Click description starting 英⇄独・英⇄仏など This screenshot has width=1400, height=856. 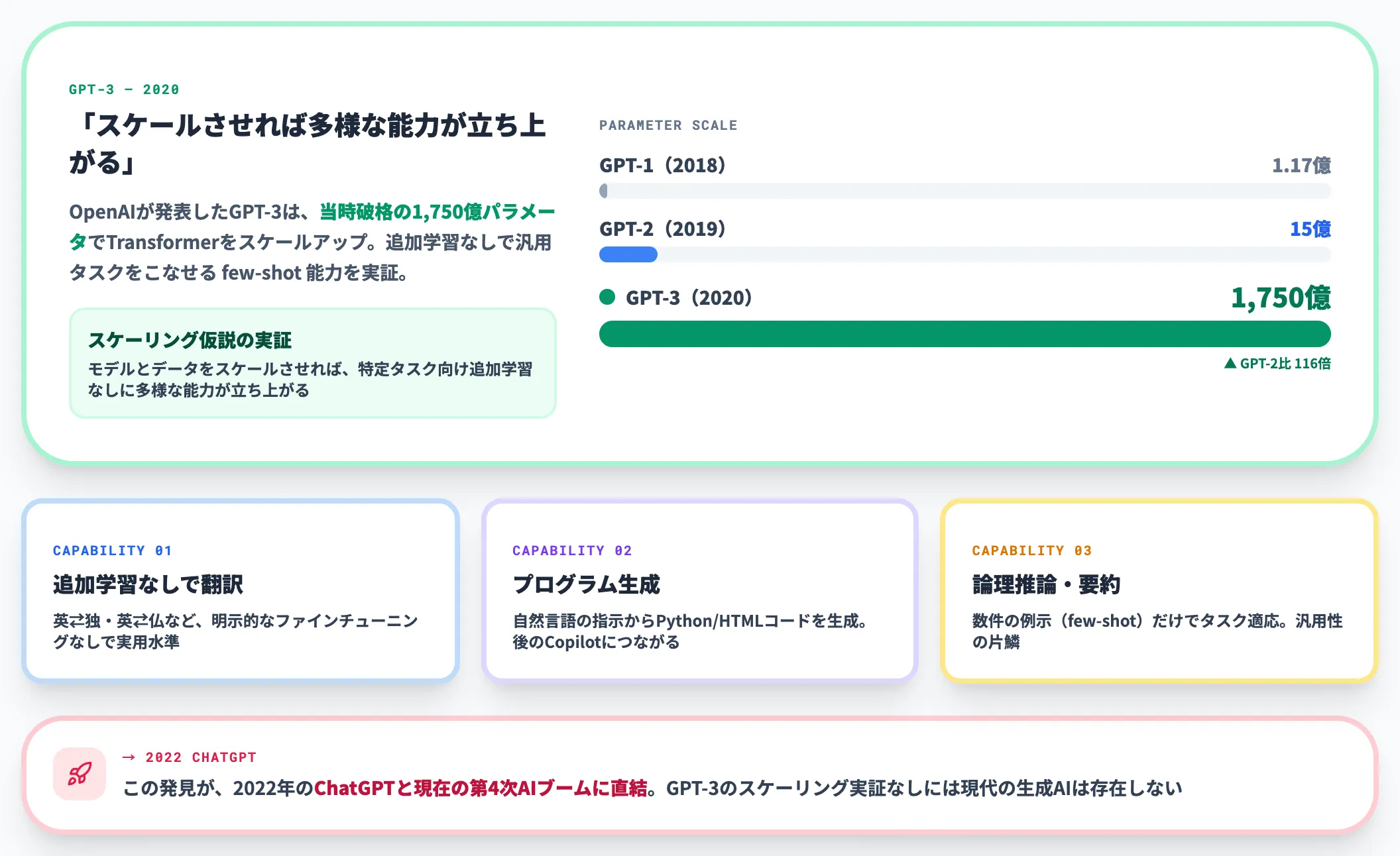235,631
